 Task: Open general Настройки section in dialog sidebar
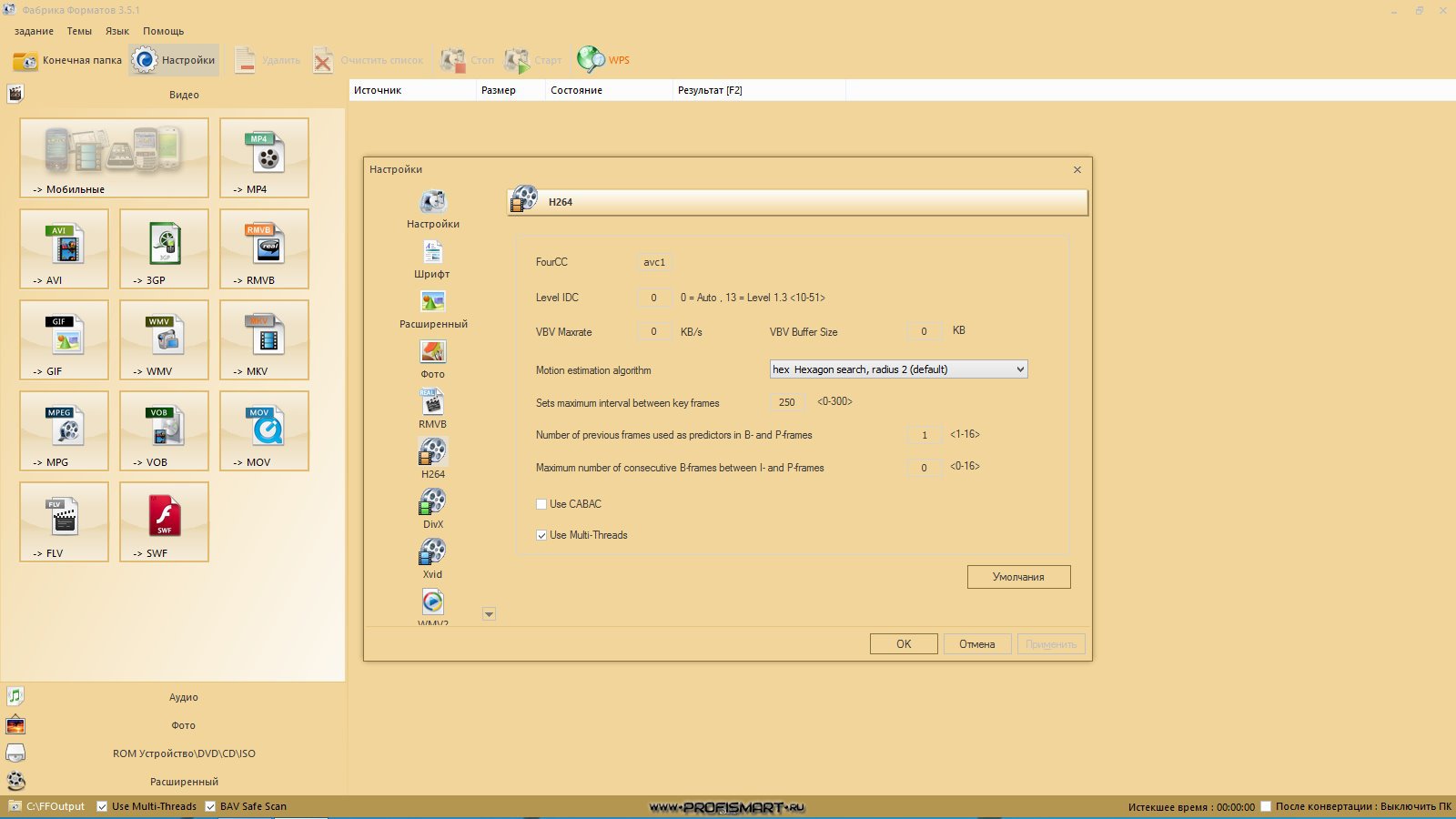coord(433,209)
